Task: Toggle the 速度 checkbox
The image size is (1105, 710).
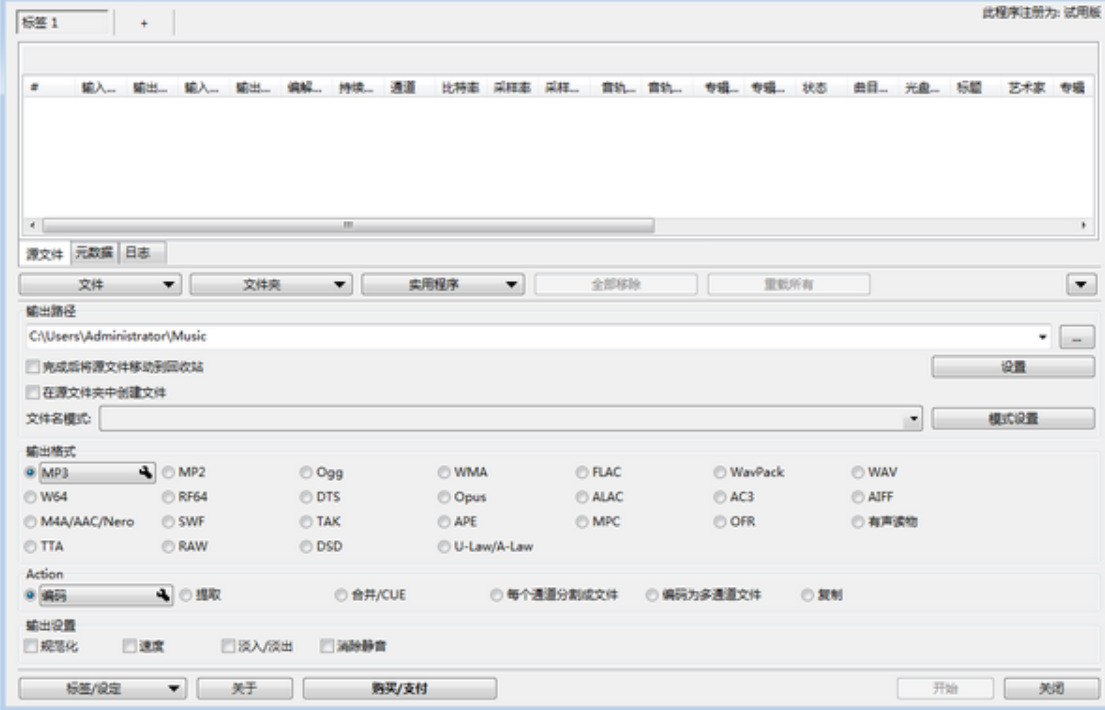Action: click(130, 646)
